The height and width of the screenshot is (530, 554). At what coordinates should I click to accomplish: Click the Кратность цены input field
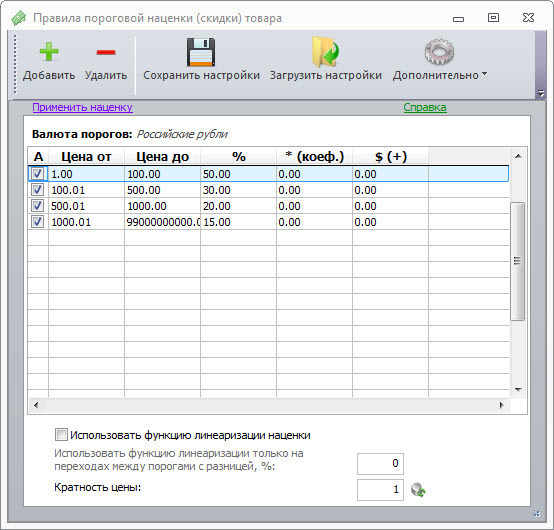[380, 490]
